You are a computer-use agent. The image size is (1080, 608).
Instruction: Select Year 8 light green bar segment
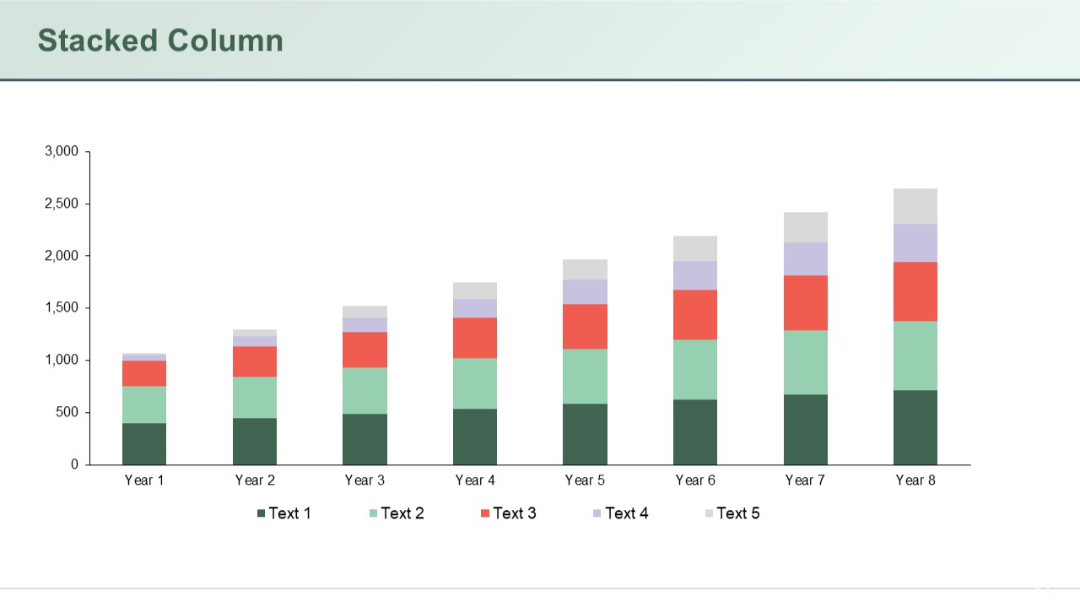click(x=915, y=356)
